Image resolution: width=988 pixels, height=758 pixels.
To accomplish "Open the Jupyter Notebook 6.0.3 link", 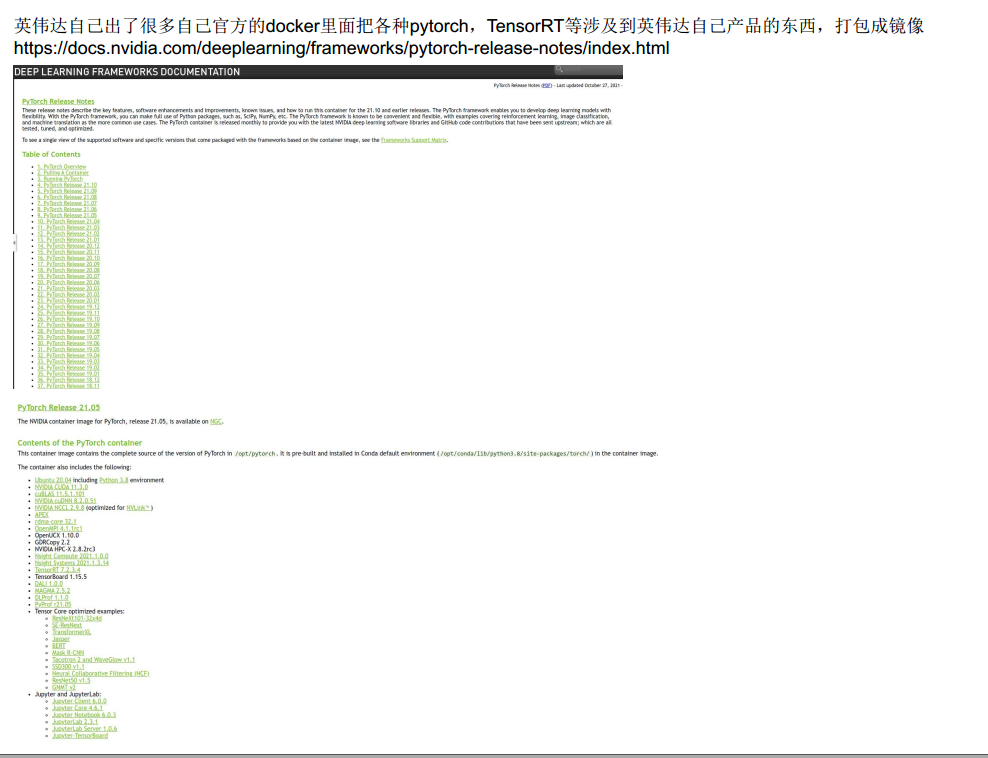I will (x=84, y=715).
